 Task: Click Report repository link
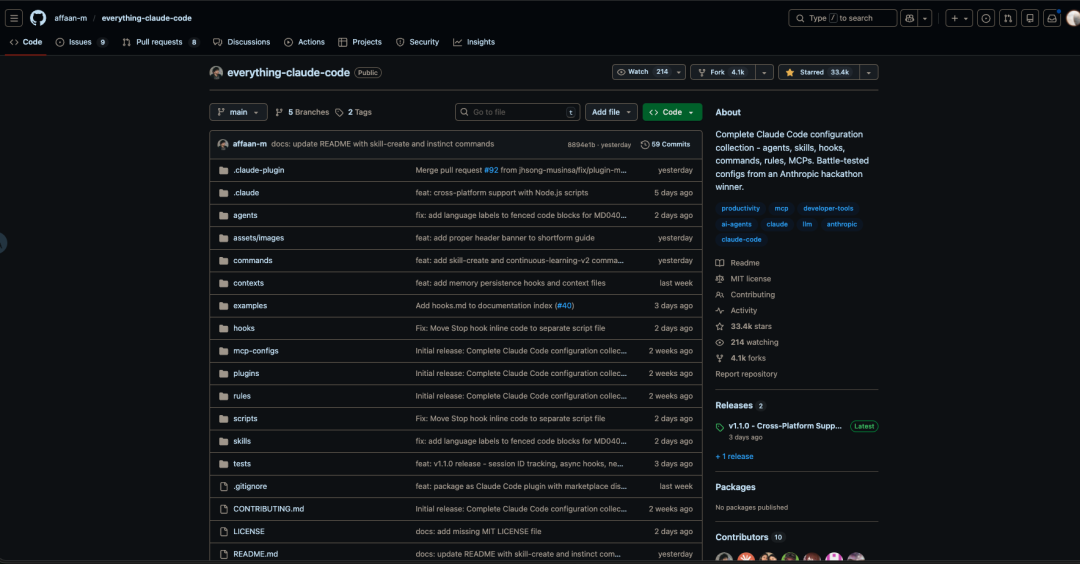[x=746, y=374]
